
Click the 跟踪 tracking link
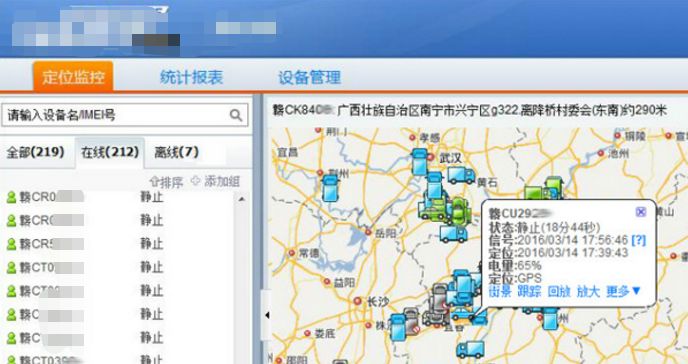pyautogui.click(x=529, y=291)
